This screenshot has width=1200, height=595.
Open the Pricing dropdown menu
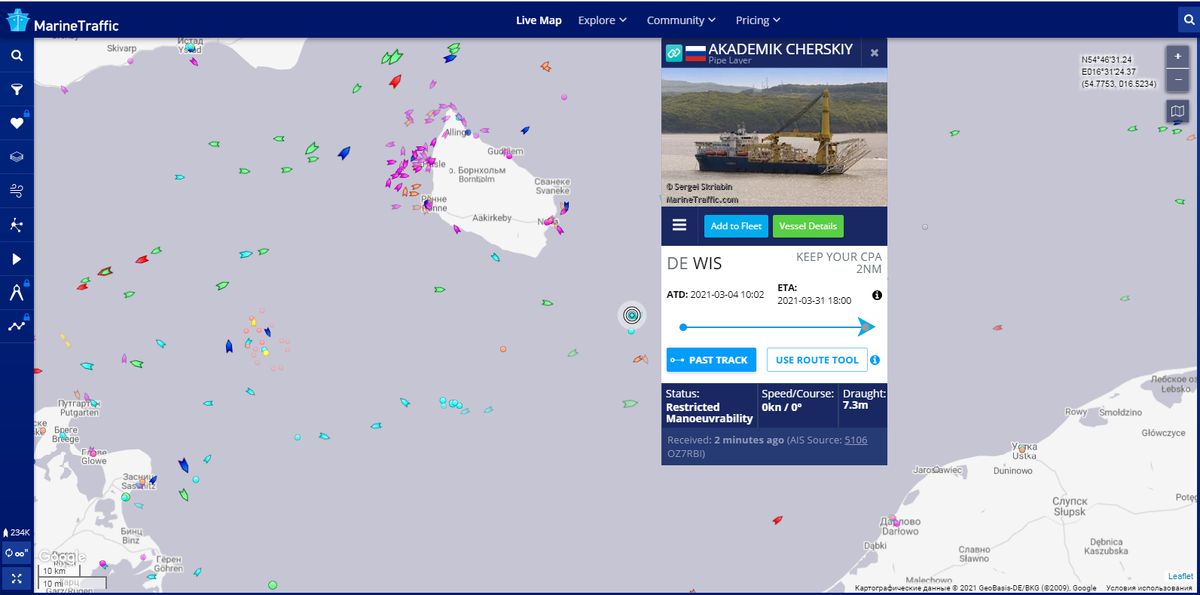click(x=758, y=20)
